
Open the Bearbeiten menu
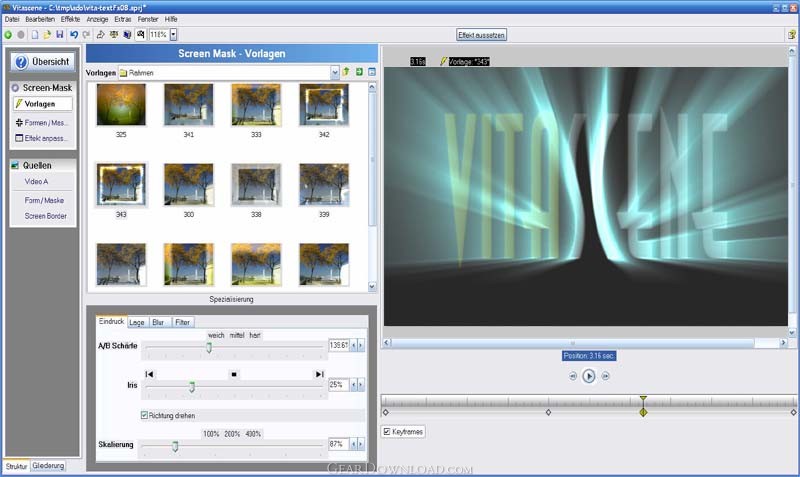[x=40, y=19]
